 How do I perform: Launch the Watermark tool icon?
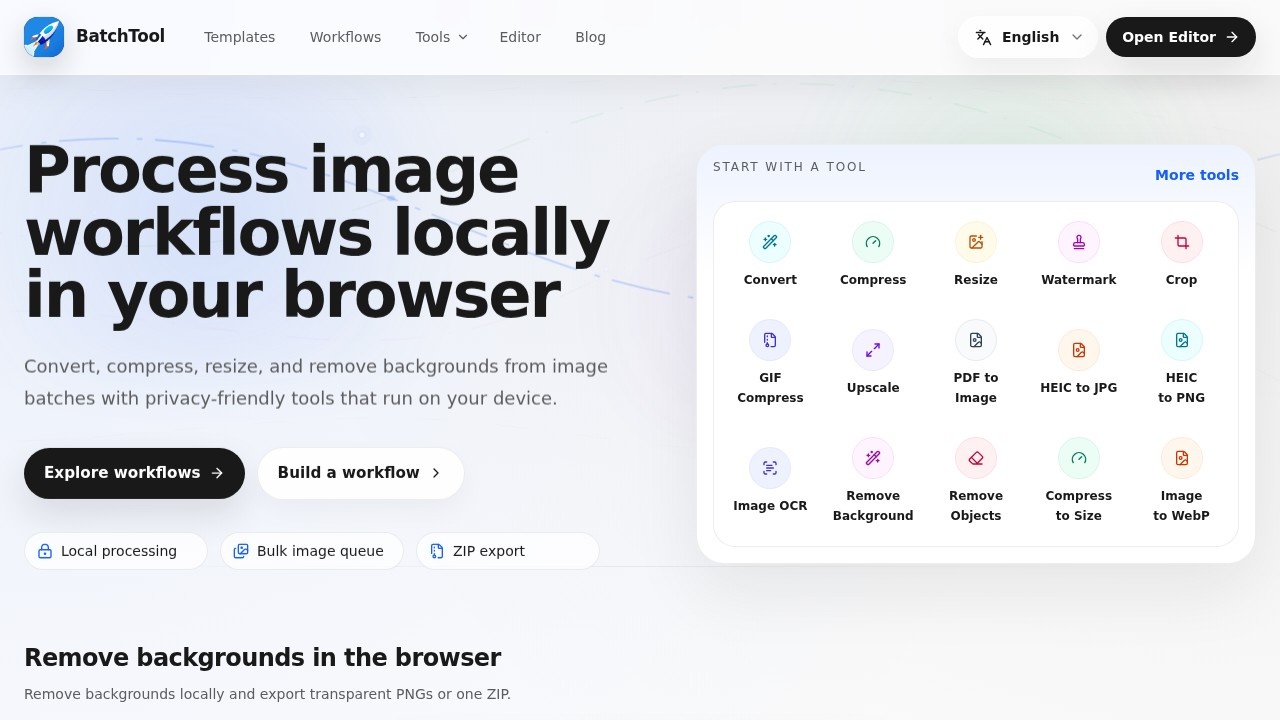1079,242
